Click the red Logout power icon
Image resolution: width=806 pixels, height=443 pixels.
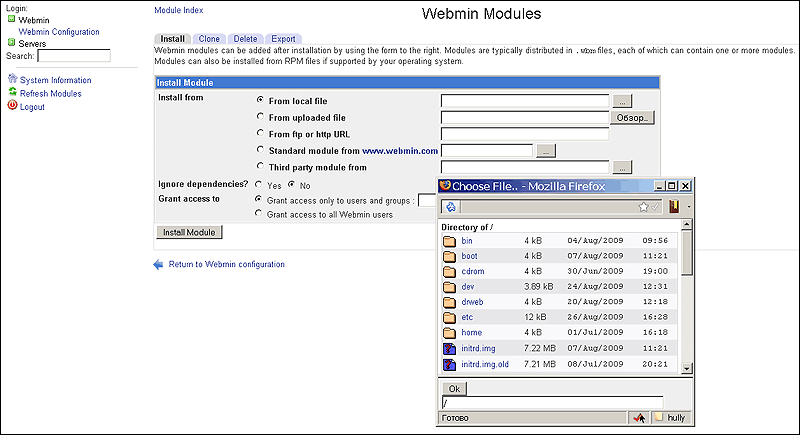pyautogui.click(x=12, y=105)
